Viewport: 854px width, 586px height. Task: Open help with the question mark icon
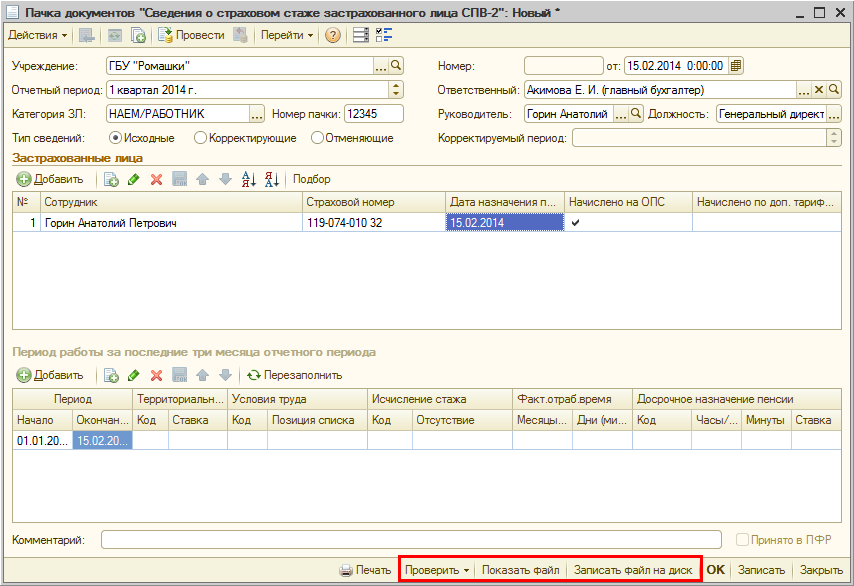coord(333,35)
